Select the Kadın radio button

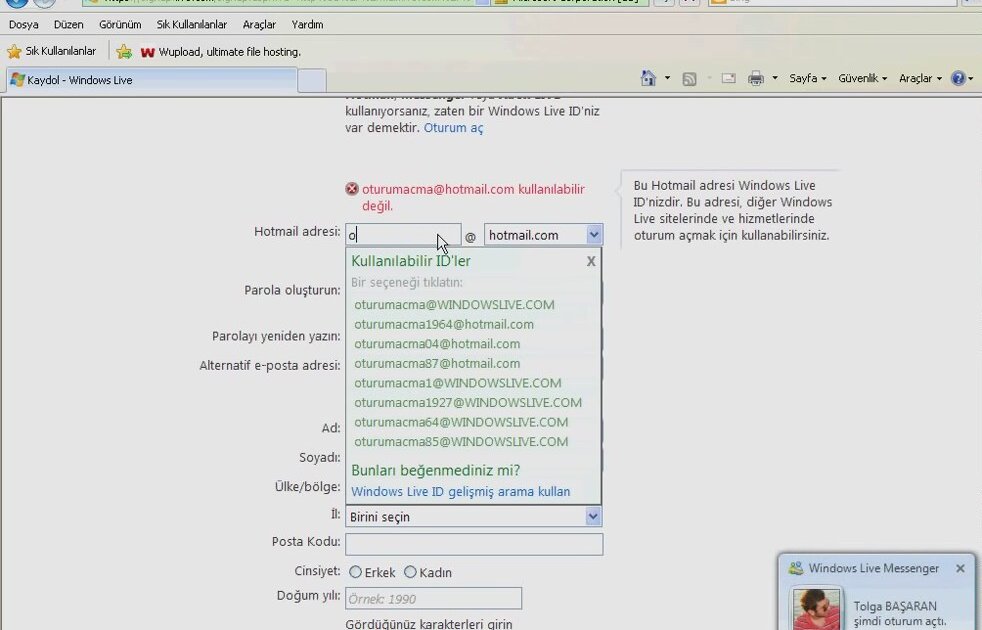point(410,572)
